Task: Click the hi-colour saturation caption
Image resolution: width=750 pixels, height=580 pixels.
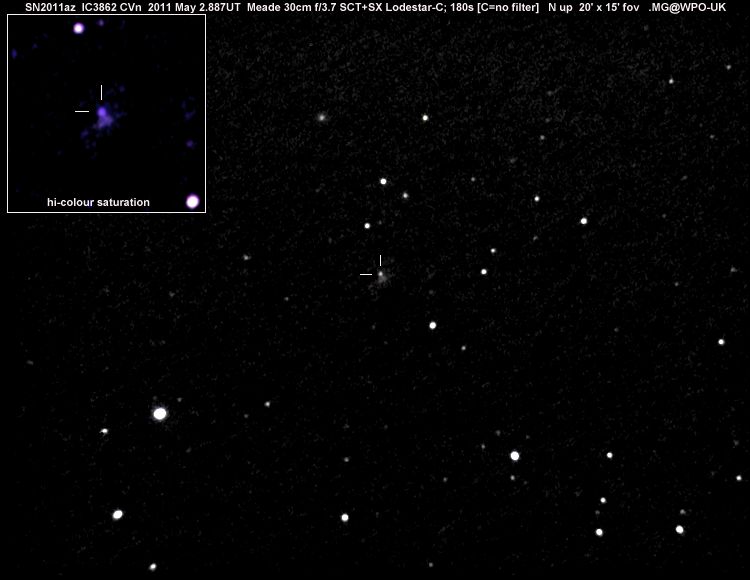Action: tap(98, 202)
